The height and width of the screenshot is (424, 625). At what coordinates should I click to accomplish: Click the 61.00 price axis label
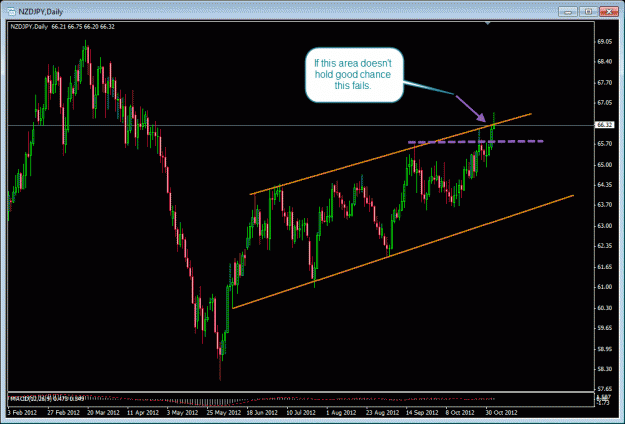coord(605,287)
